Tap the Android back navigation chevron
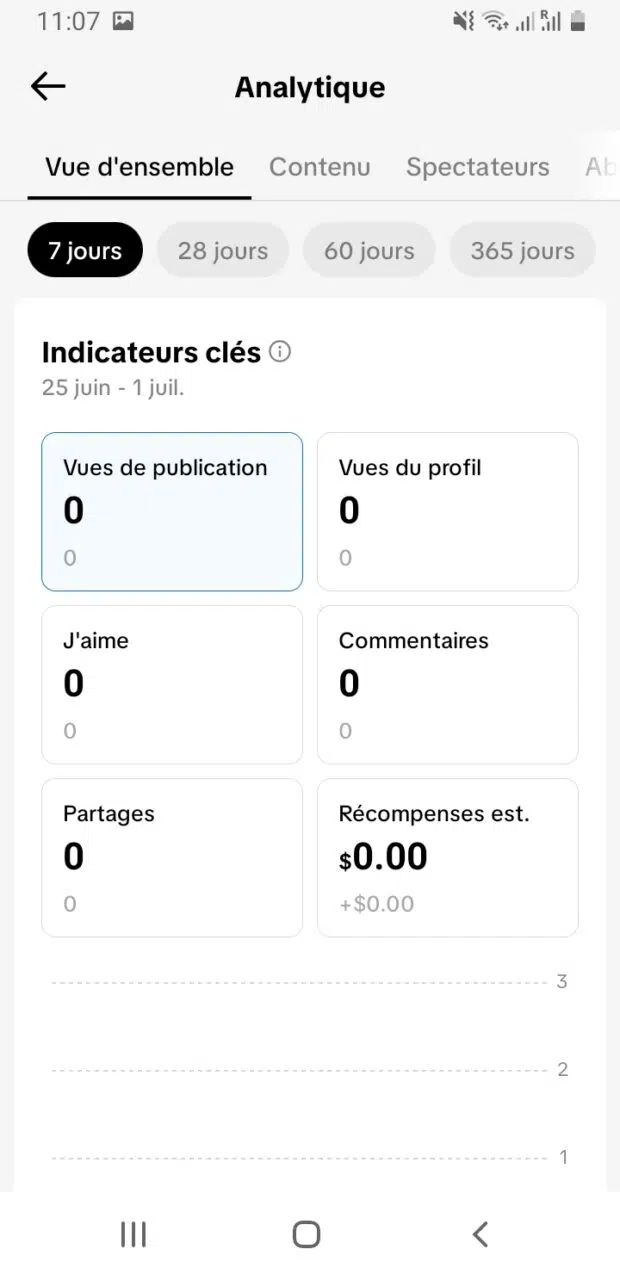620x1274 pixels. tap(480, 1234)
